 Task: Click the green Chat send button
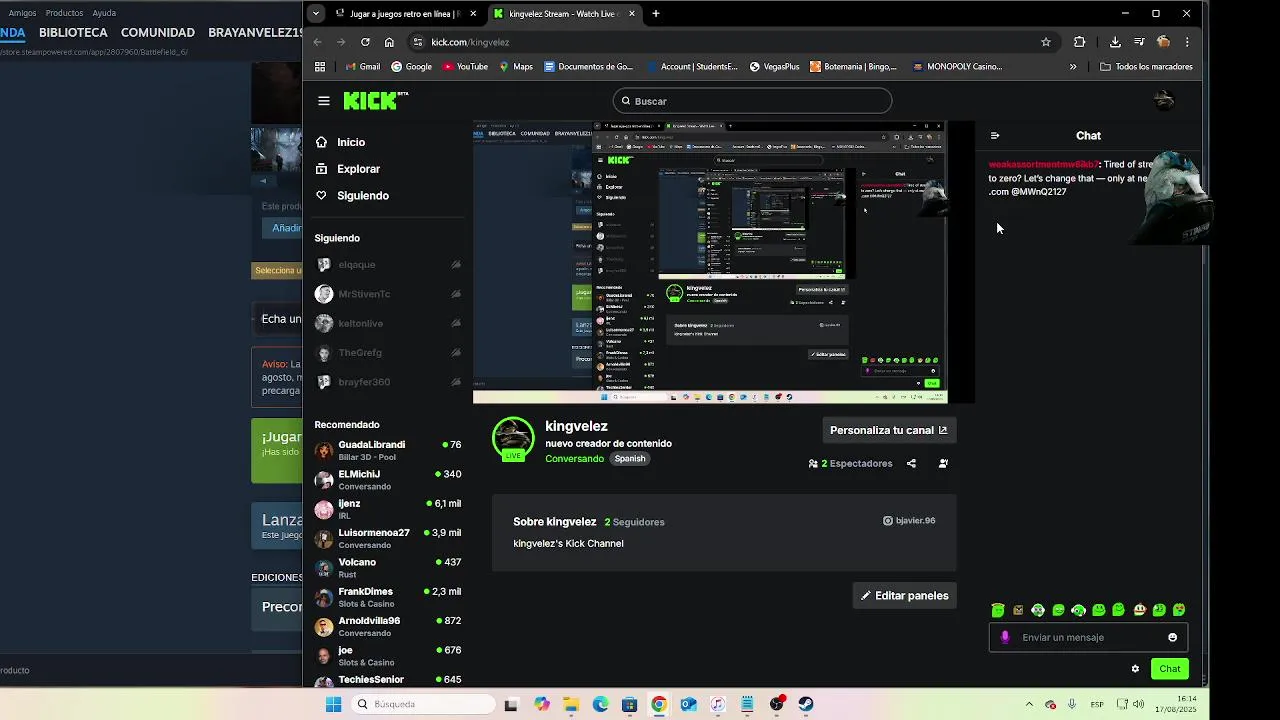coord(1169,669)
